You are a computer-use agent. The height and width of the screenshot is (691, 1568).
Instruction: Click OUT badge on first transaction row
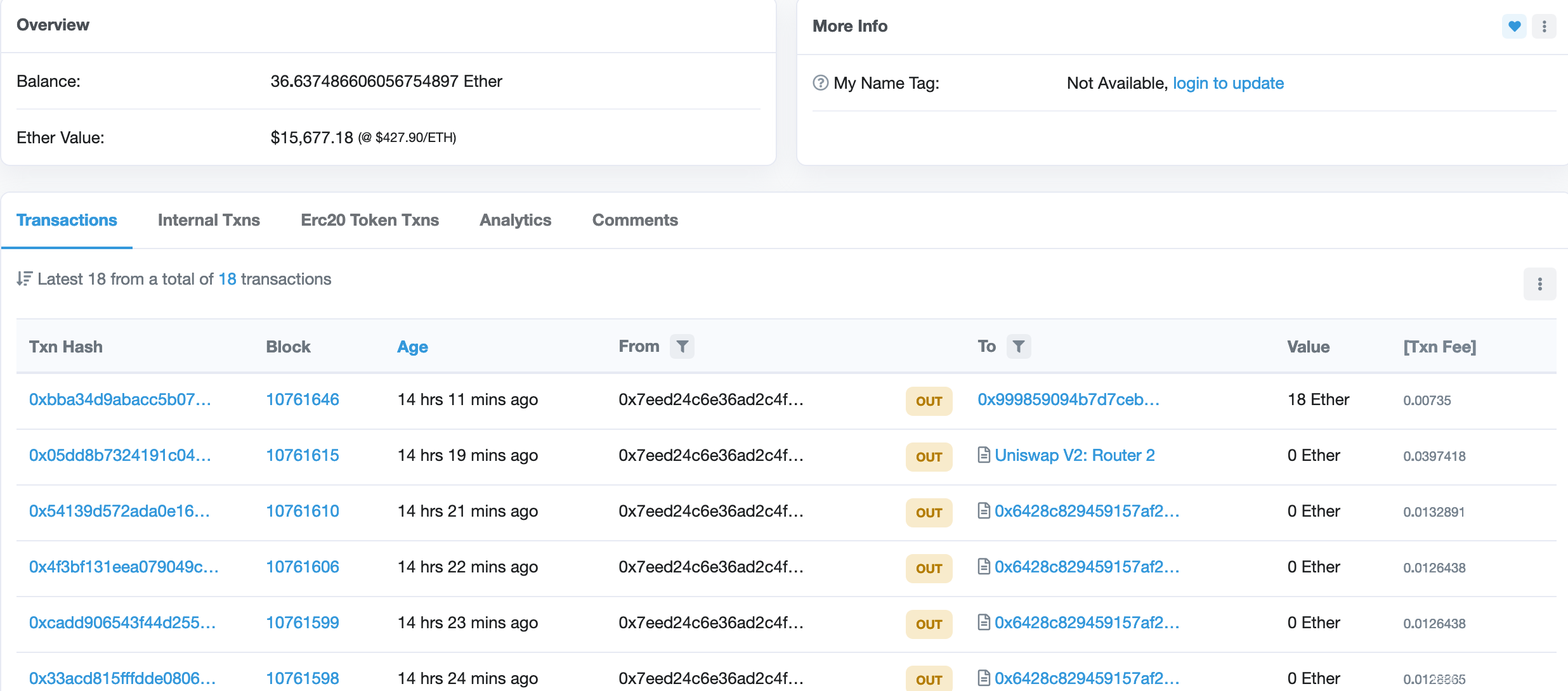(x=929, y=401)
